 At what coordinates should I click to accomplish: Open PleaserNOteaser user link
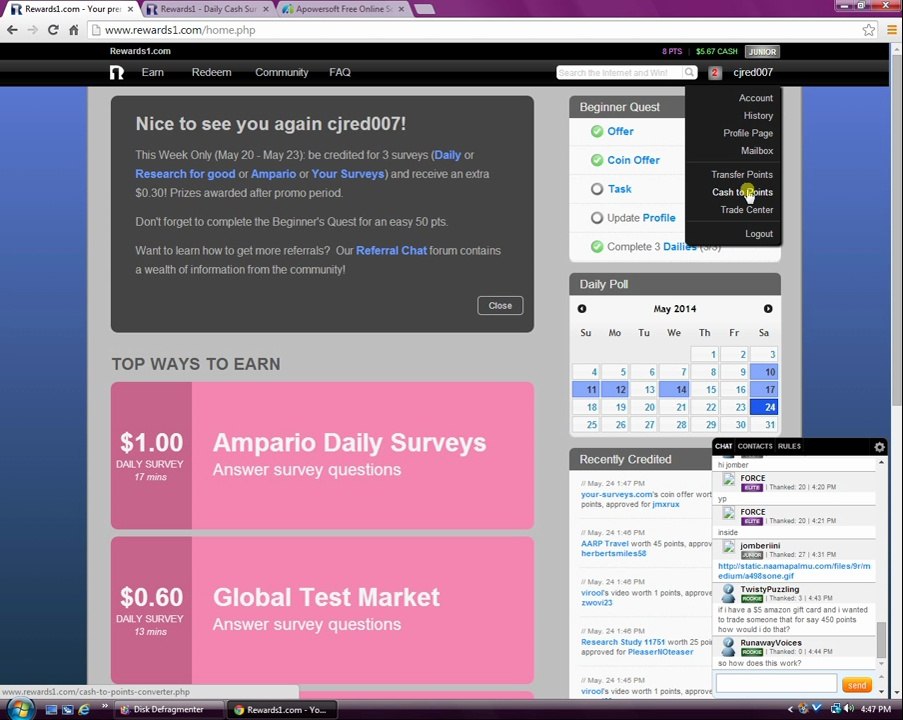tap(660, 652)
